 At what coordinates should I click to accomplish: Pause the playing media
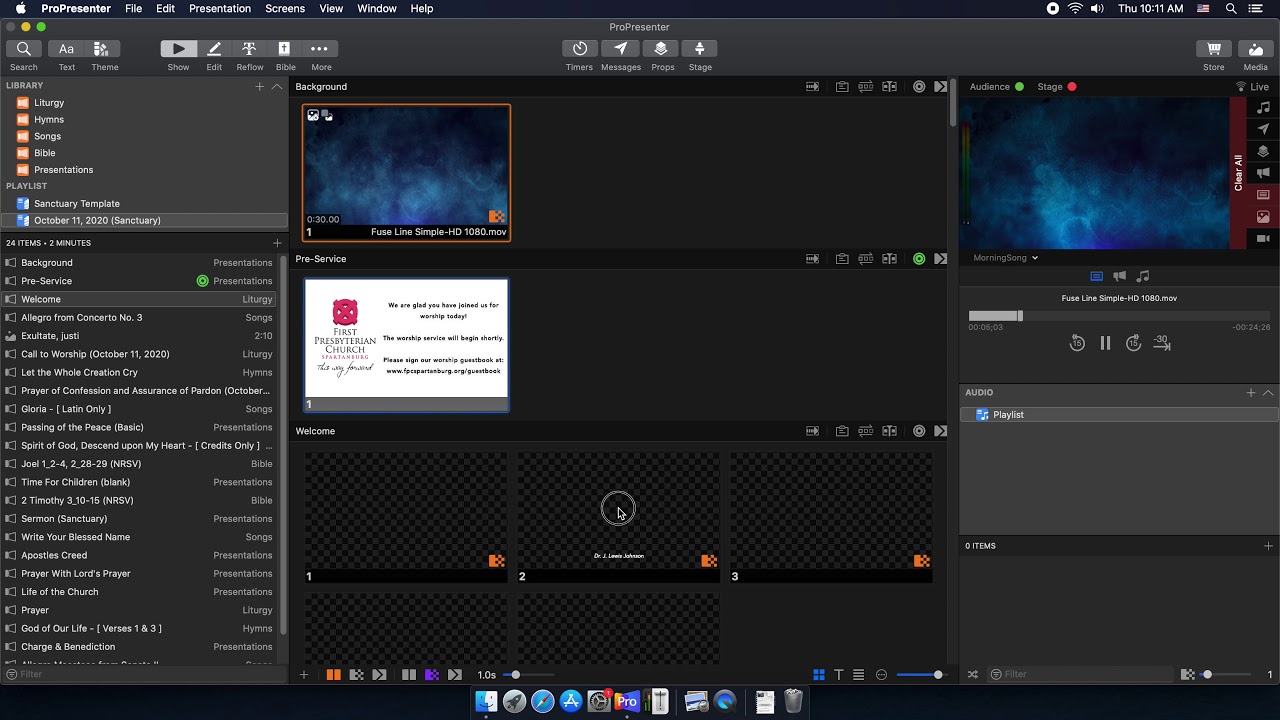[1105, 343]
